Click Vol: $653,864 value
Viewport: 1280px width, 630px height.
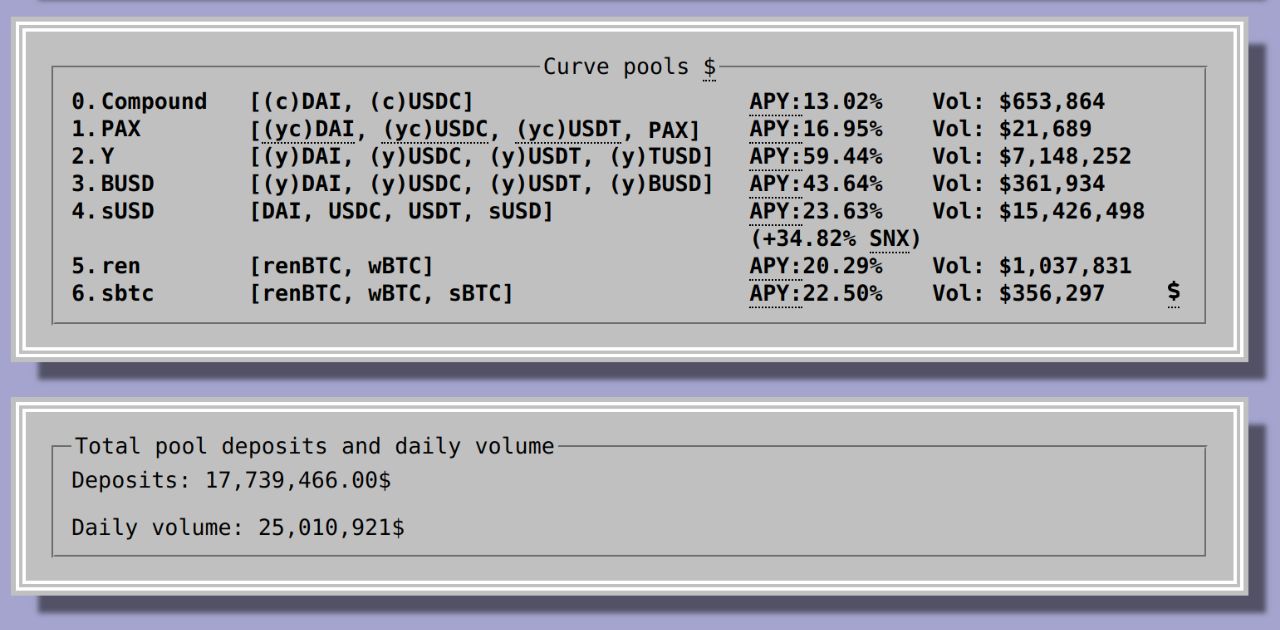pyautogui.click(x=1019, y=102)
